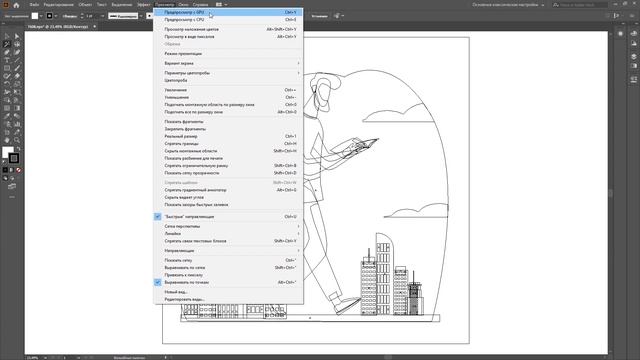Toggle Выравнивать по сетке entry

tap(229, 267)
